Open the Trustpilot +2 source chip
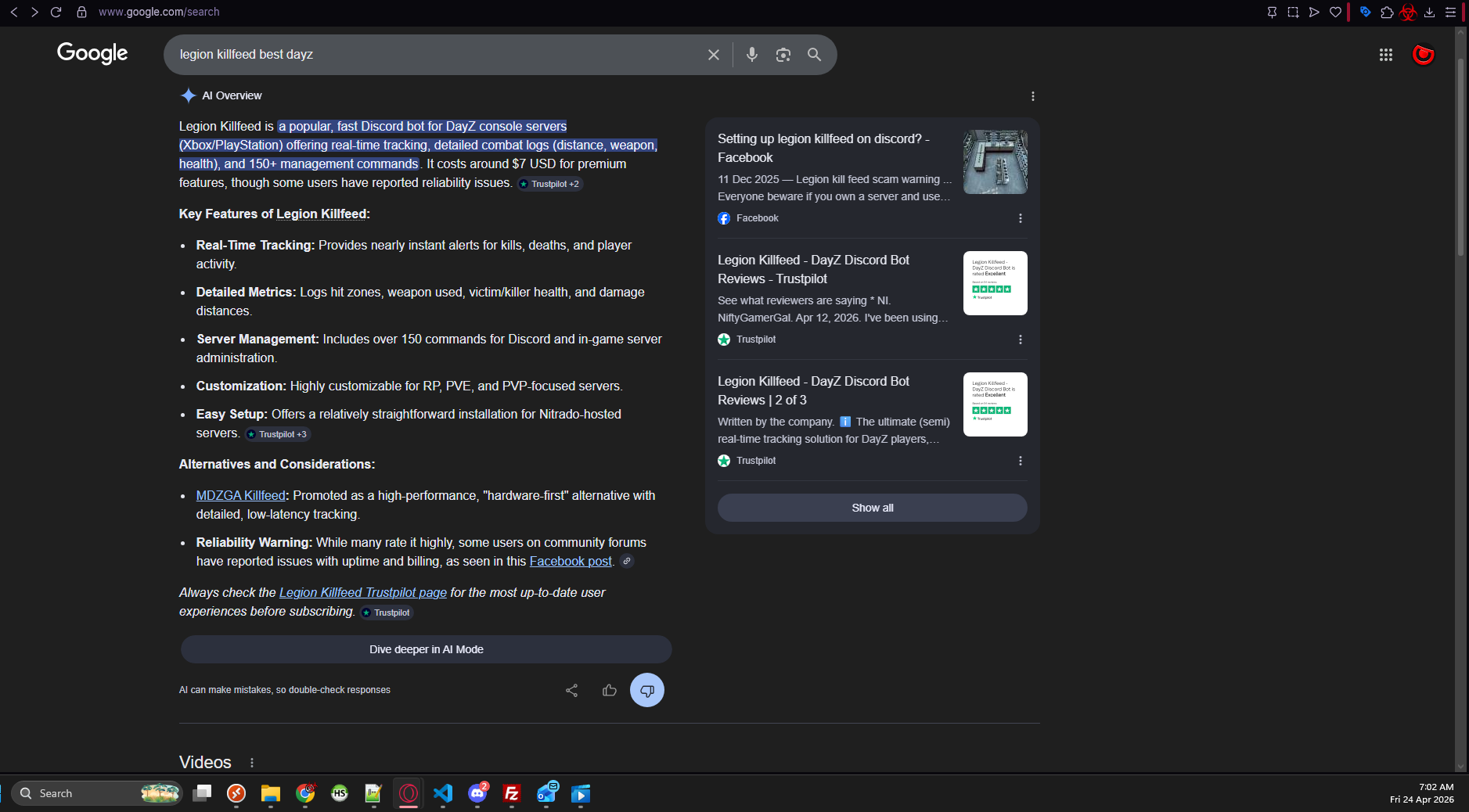 coord(549,184)
